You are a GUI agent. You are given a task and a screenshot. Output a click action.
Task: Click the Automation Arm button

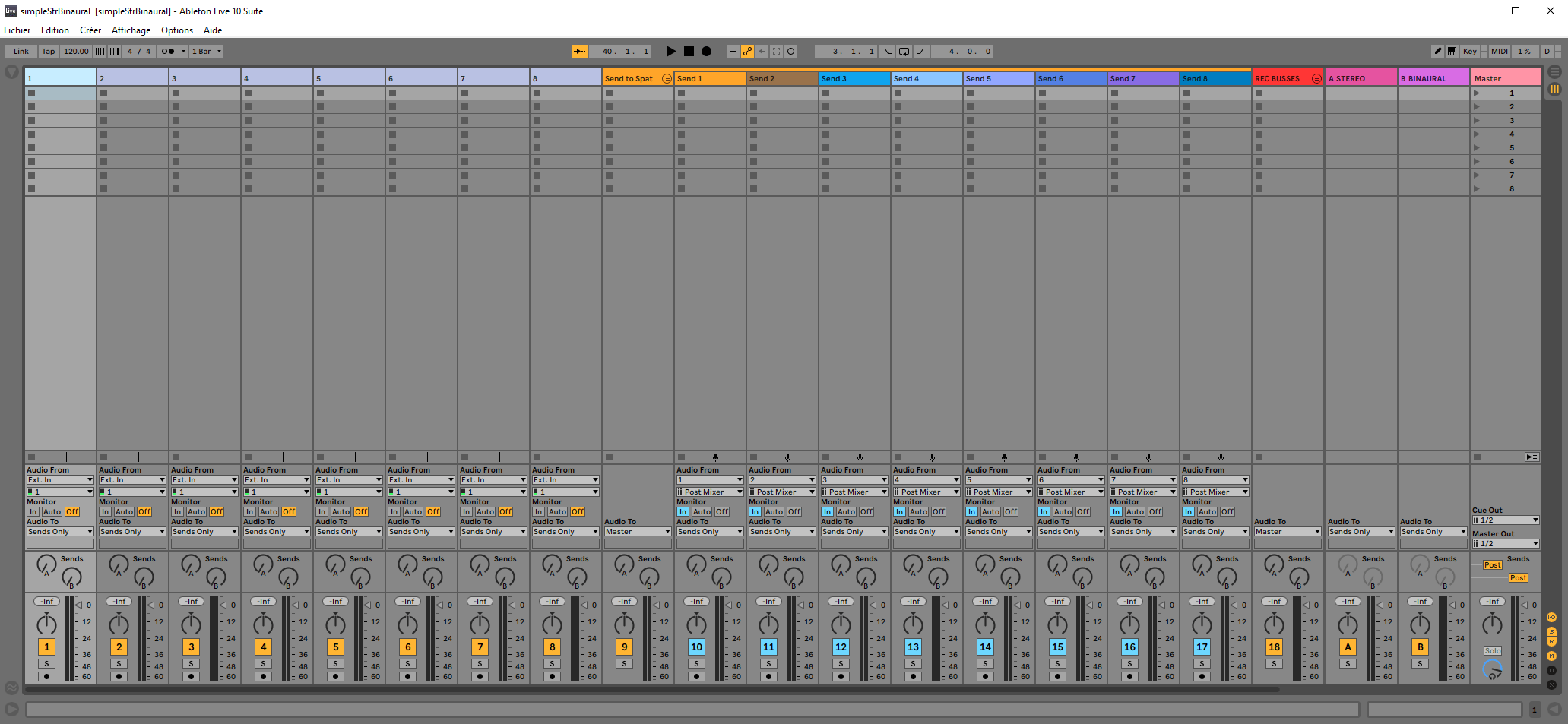click(747, 52)
